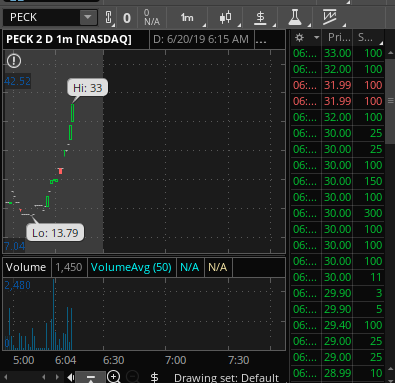Click the PECK 2 D 1m [NASDAQ] title
This screenshot has height=383, width=395.
[69, 39]
